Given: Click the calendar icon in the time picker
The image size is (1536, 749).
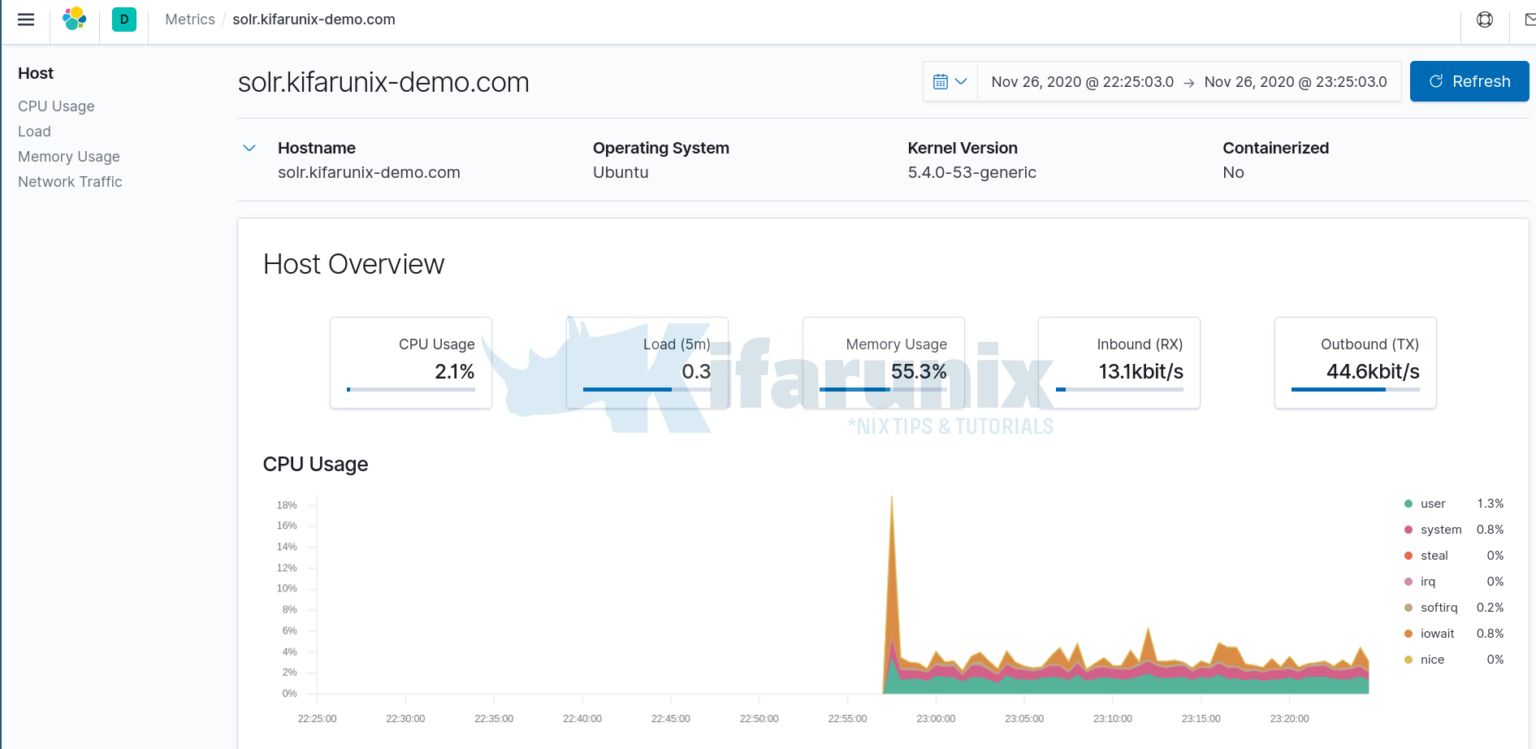Looking at the screenshot, I should click(939, 81).
